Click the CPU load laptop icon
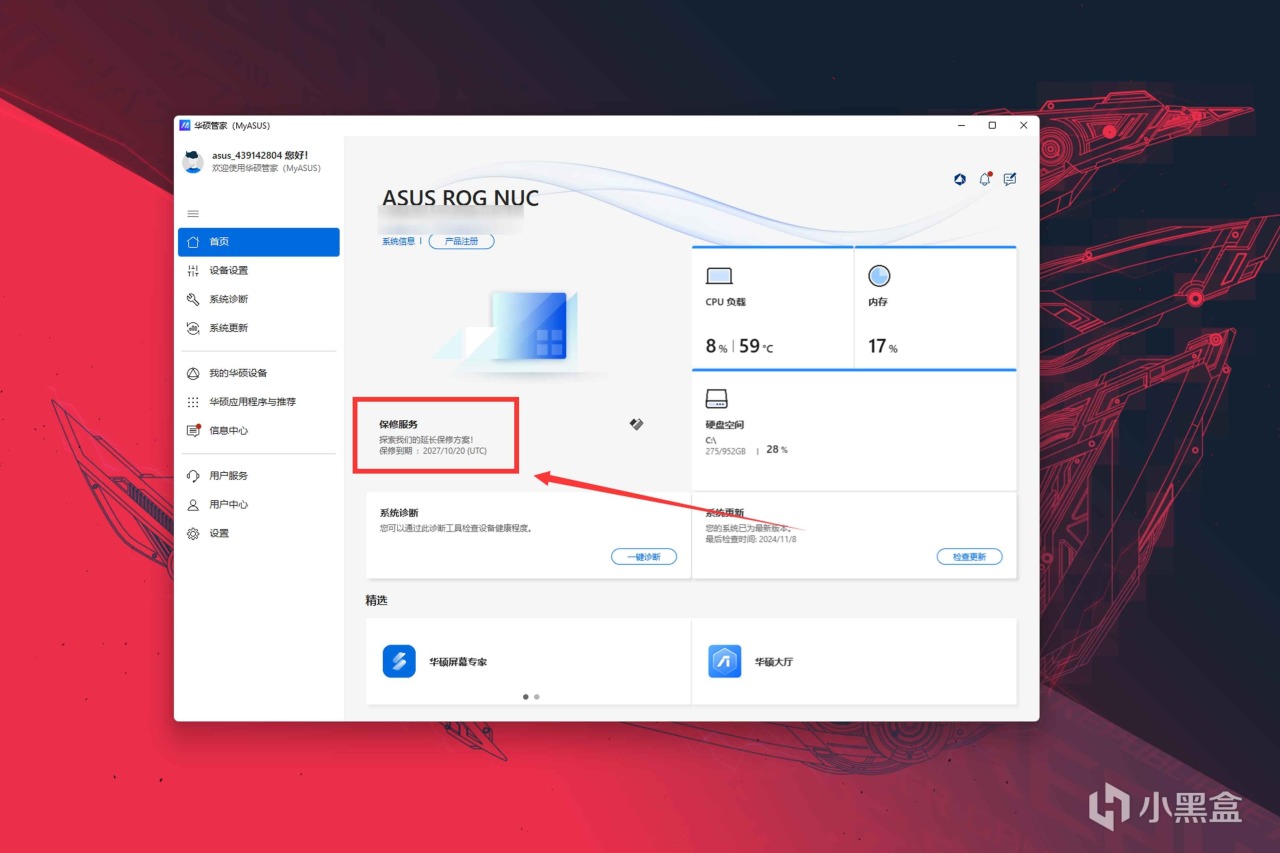 click(x=719, y=276)
